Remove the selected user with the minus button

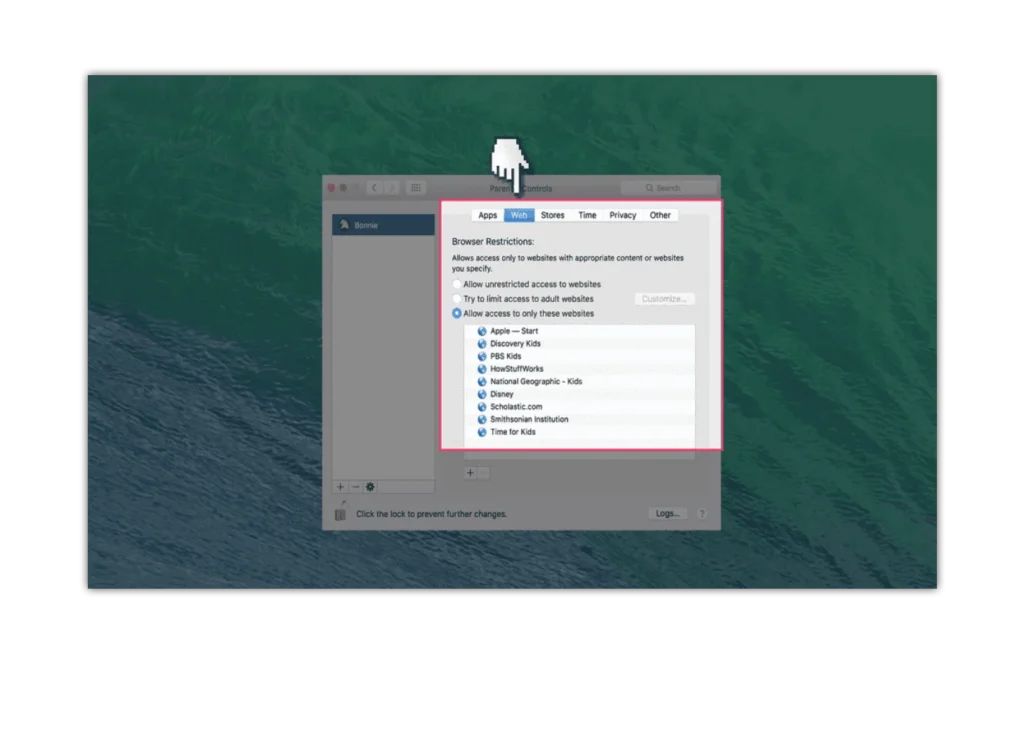coord(355,487)
